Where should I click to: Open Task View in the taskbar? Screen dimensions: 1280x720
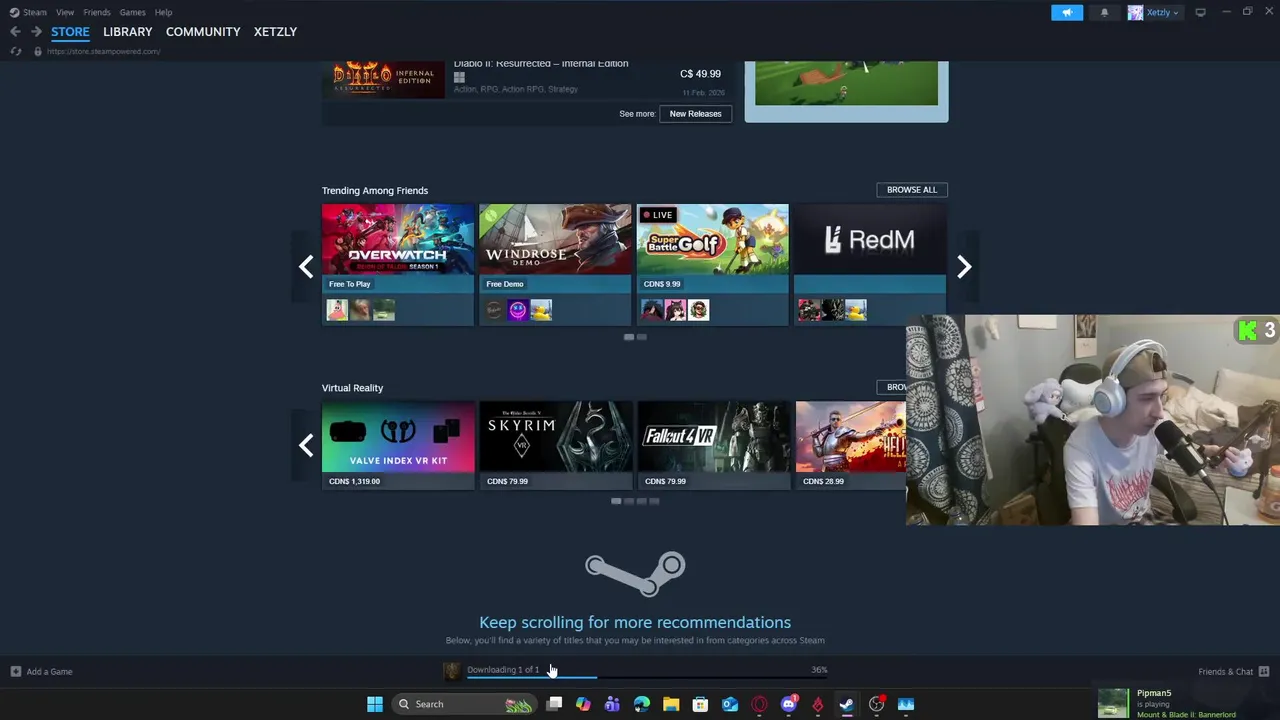[x=554, y=704]
